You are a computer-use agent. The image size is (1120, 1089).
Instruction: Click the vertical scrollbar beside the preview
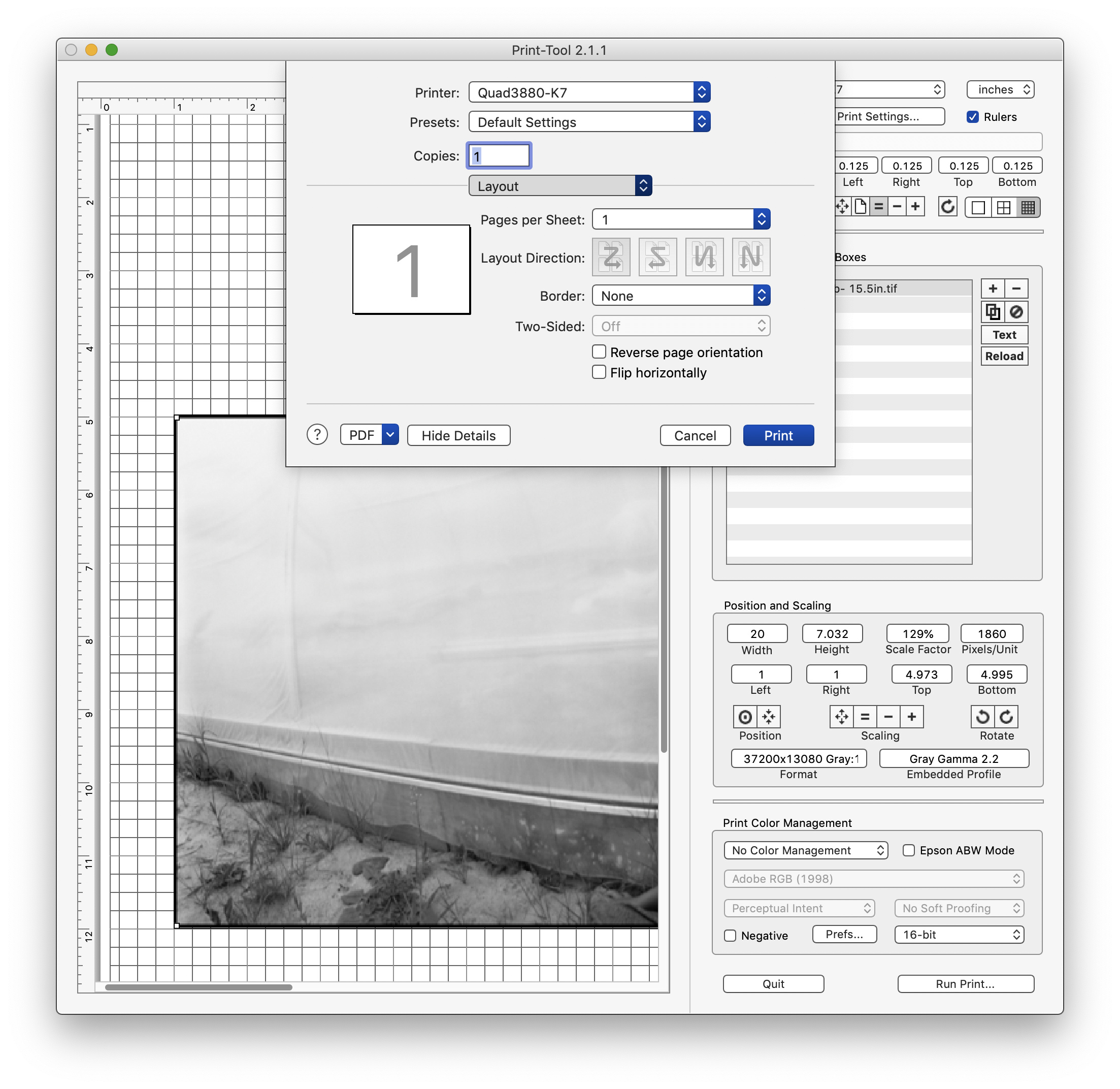tap(664, 609)
